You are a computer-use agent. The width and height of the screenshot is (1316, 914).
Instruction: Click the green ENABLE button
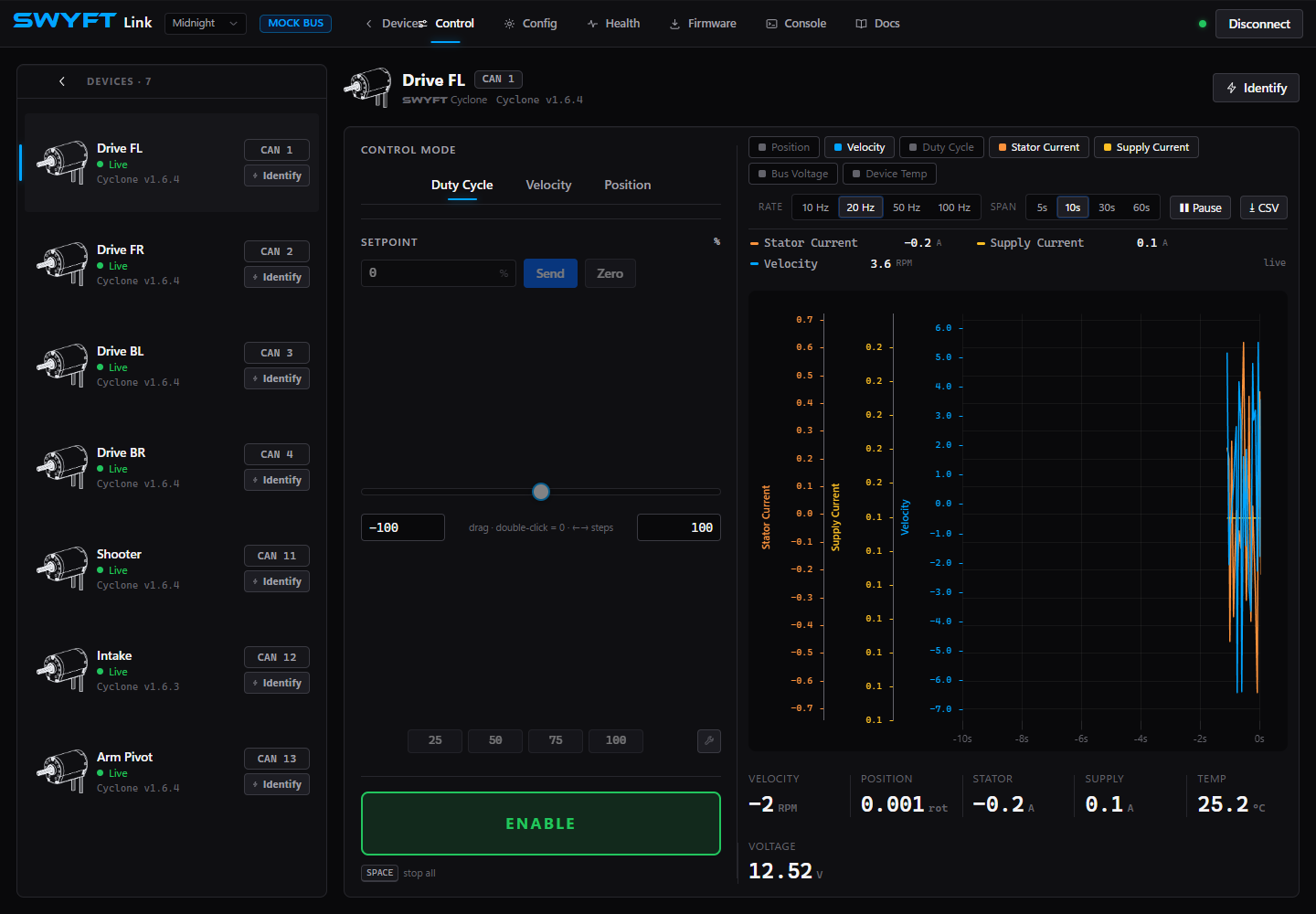click(541, 824)
